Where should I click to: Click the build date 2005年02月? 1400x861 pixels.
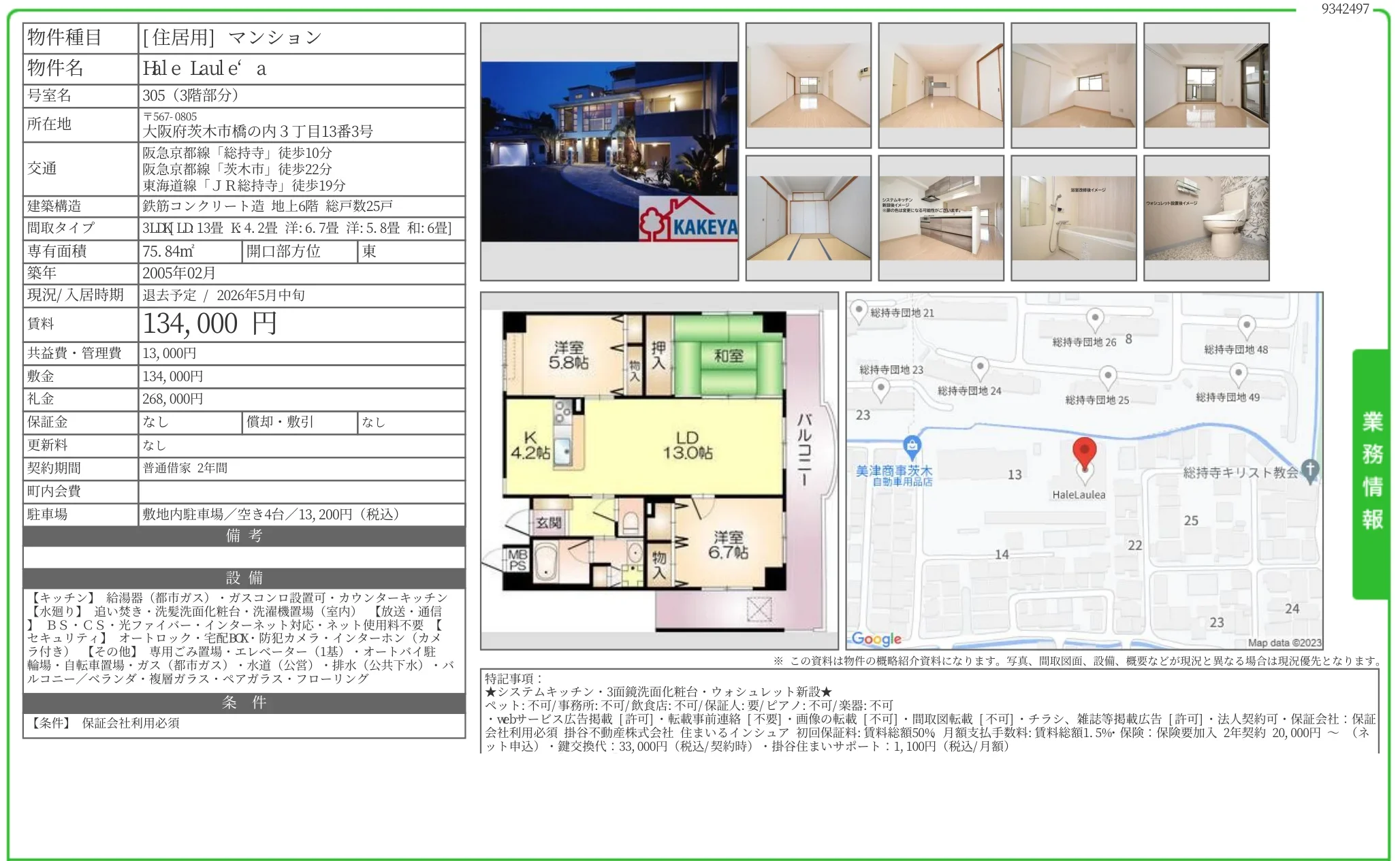[179, 273]
